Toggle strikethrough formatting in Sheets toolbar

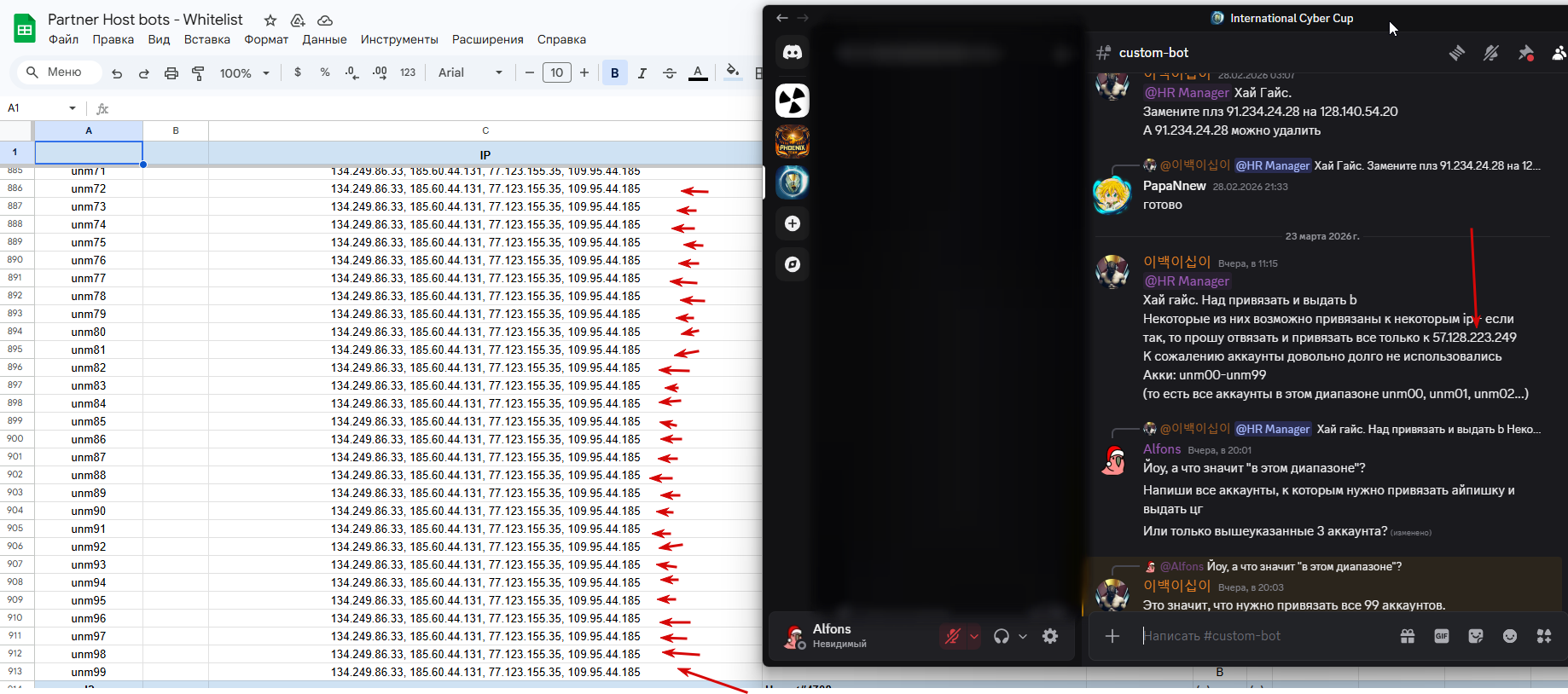coord(670,72)
